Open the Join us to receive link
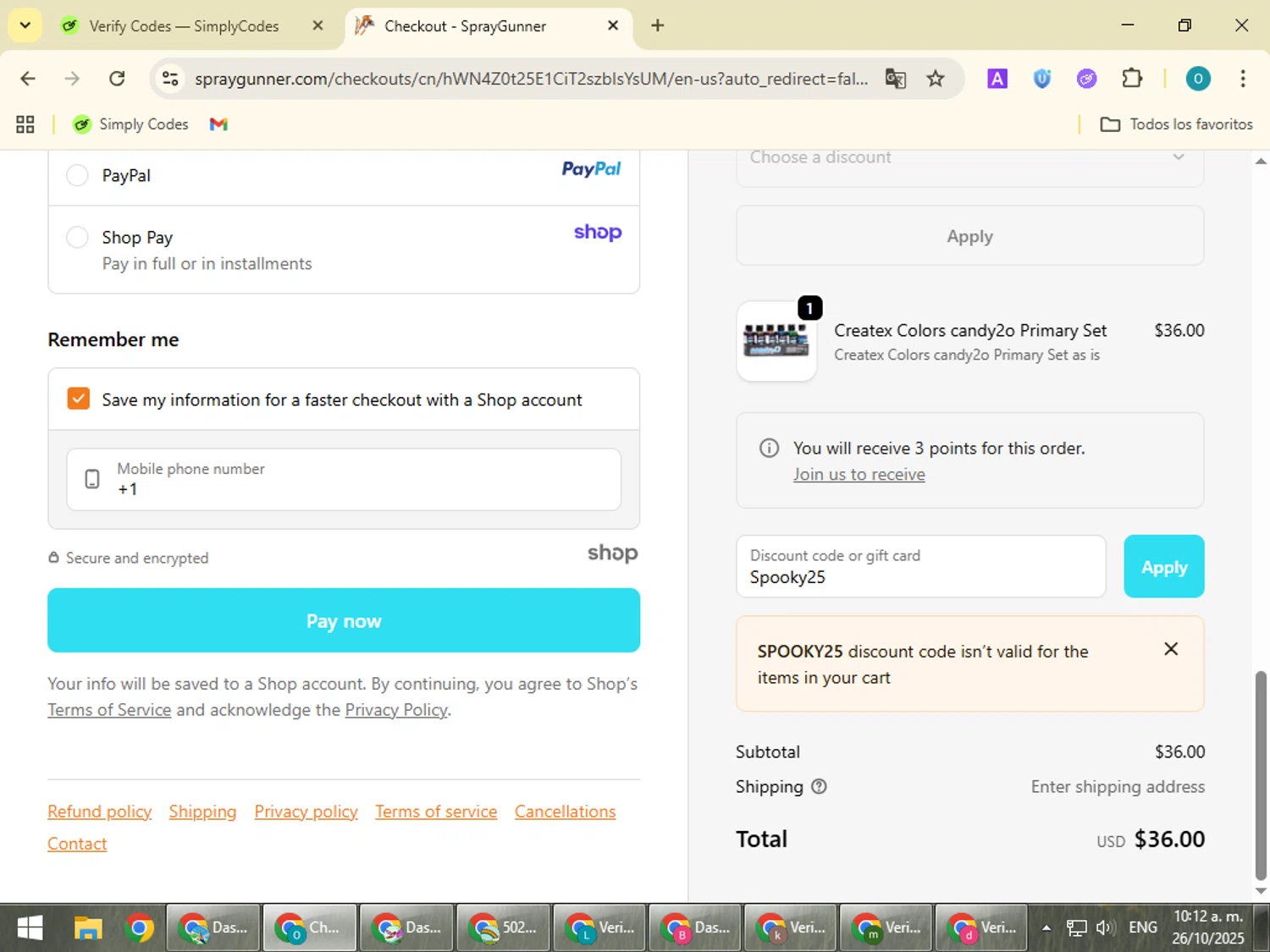 click(859, 475)
